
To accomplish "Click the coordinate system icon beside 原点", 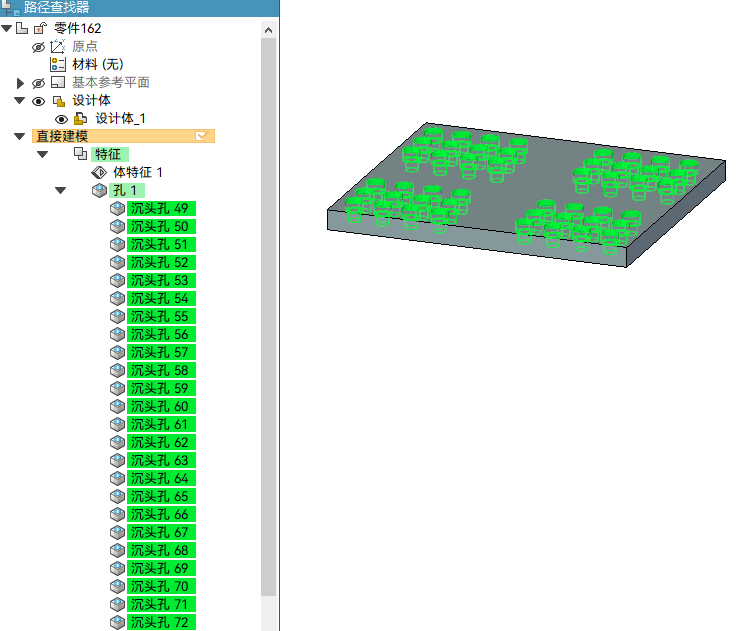I will point(57,47).
